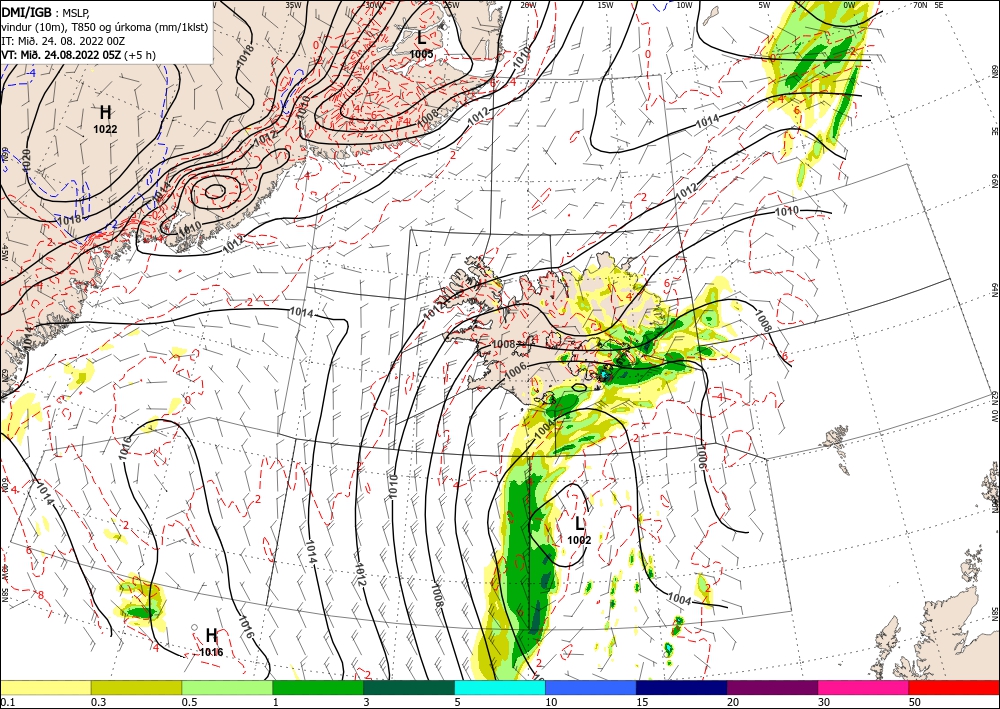Screen dimensions: 1000x709
Task: Click the 'VT: Mið. 24.08.2022 05Z (+5 h)' line
Action: pos(78,54)
